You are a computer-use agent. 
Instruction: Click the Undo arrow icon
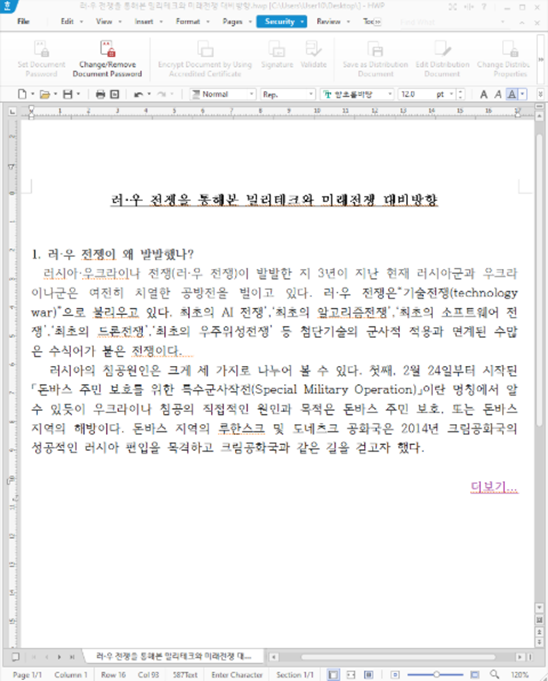click(139, 94)
